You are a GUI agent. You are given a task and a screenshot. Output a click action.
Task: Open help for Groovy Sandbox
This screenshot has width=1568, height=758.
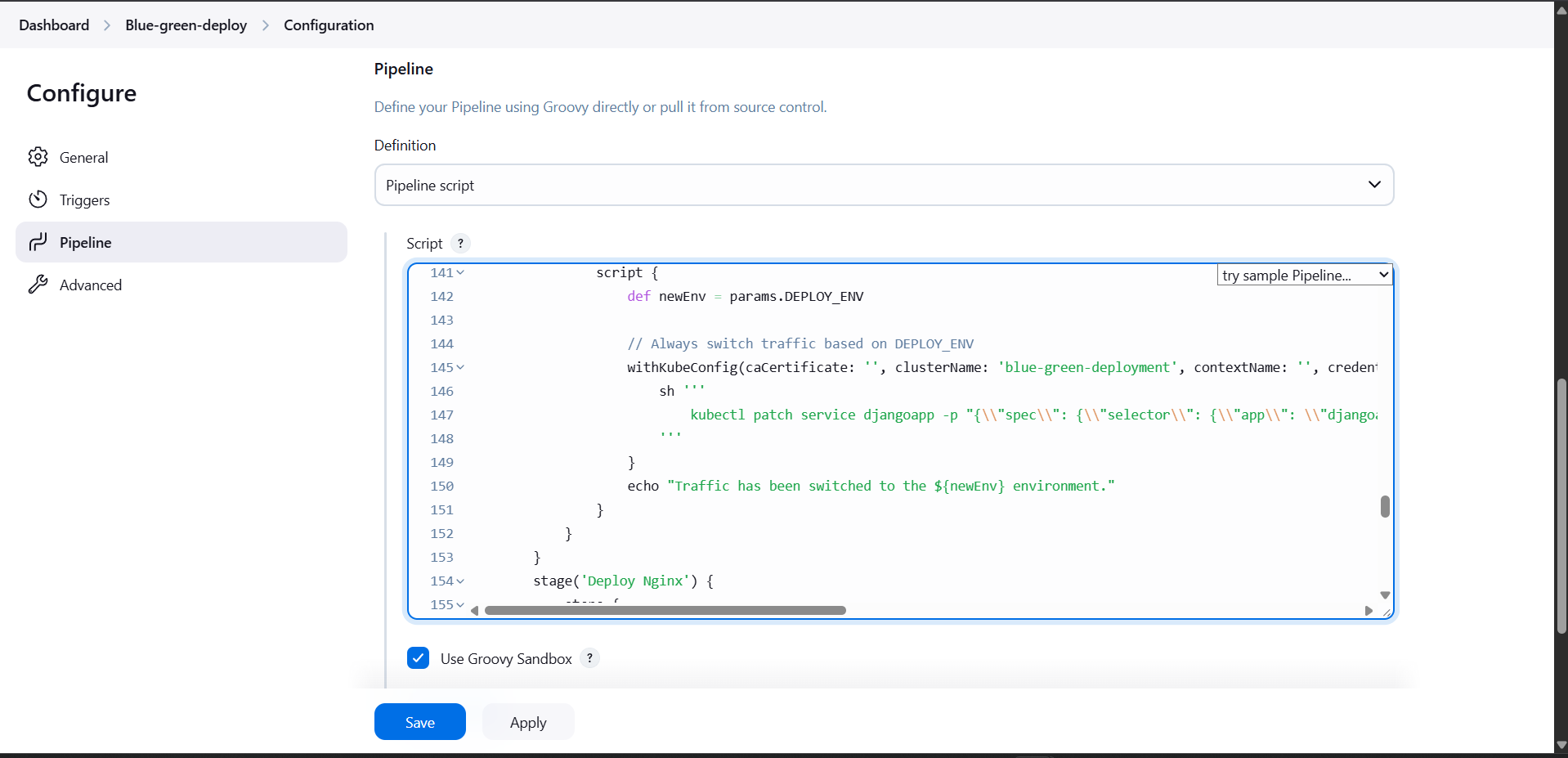(x=589, y=657)
